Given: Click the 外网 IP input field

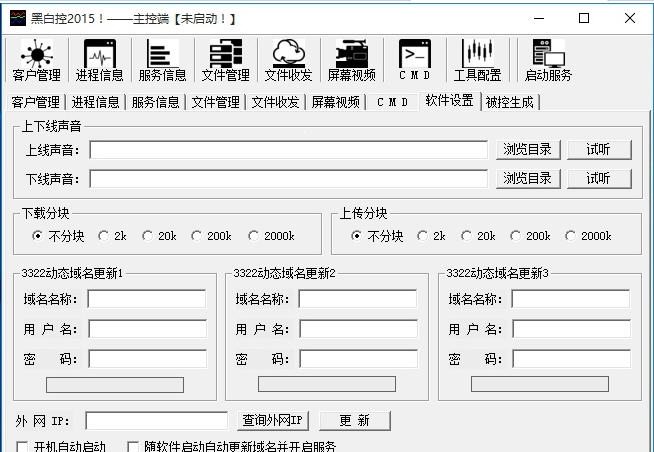Looking at the screenshot, I should pyautogui.click(x=157, y=421).
